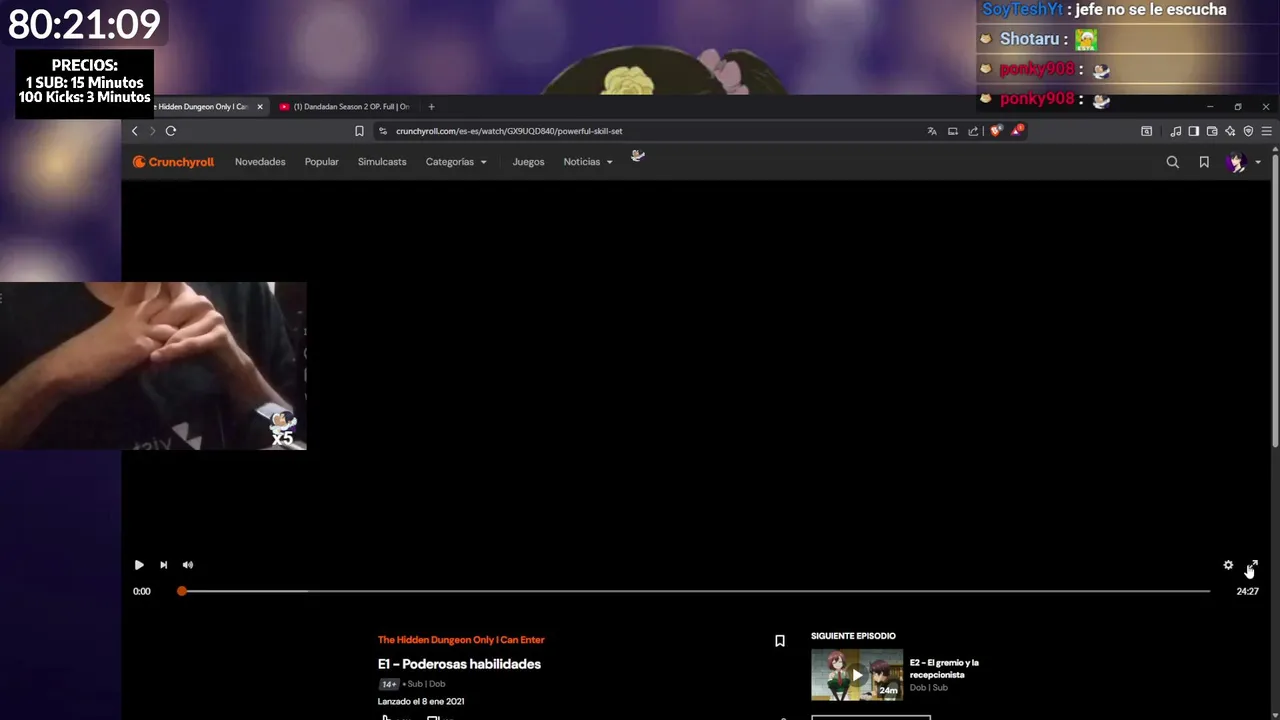Reload the page

(x=171, y=131)
